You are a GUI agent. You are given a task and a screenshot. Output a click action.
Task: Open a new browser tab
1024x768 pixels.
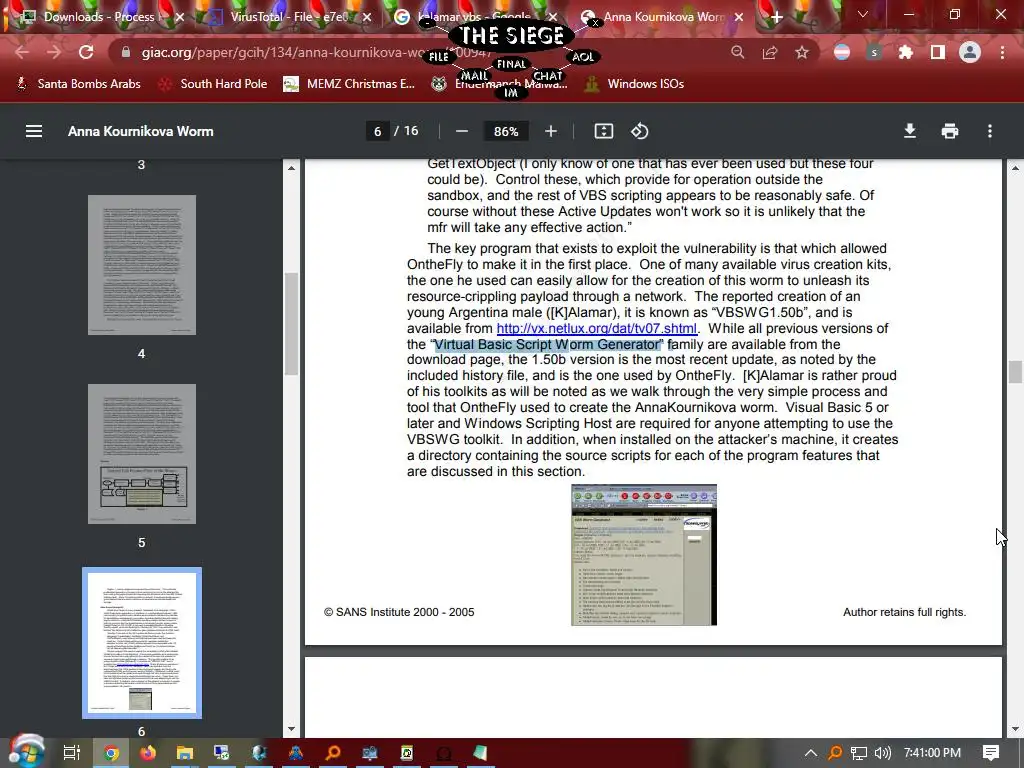tap(776, 17)
